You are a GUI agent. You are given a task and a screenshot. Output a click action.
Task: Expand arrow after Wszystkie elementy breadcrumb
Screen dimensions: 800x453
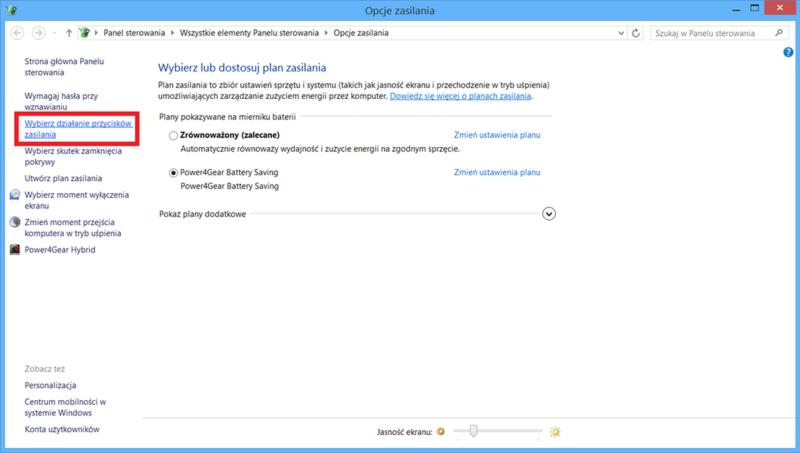click(x=326, y=33)
